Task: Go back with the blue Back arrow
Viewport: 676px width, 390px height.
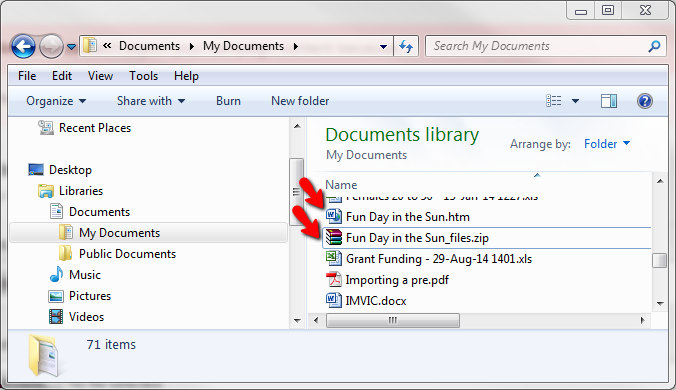Action: click(23, 46)
